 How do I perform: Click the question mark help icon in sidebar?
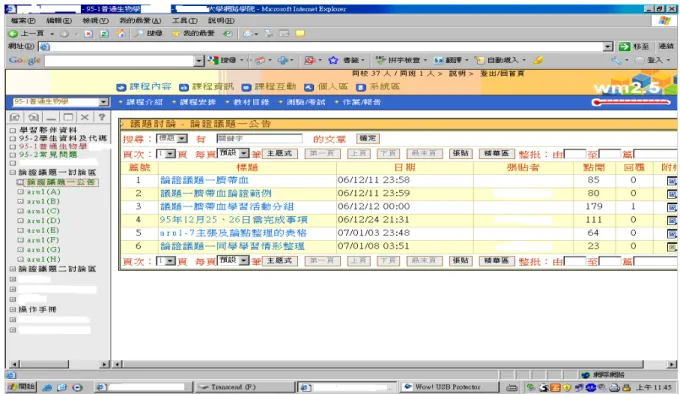[x=101, y=117]
